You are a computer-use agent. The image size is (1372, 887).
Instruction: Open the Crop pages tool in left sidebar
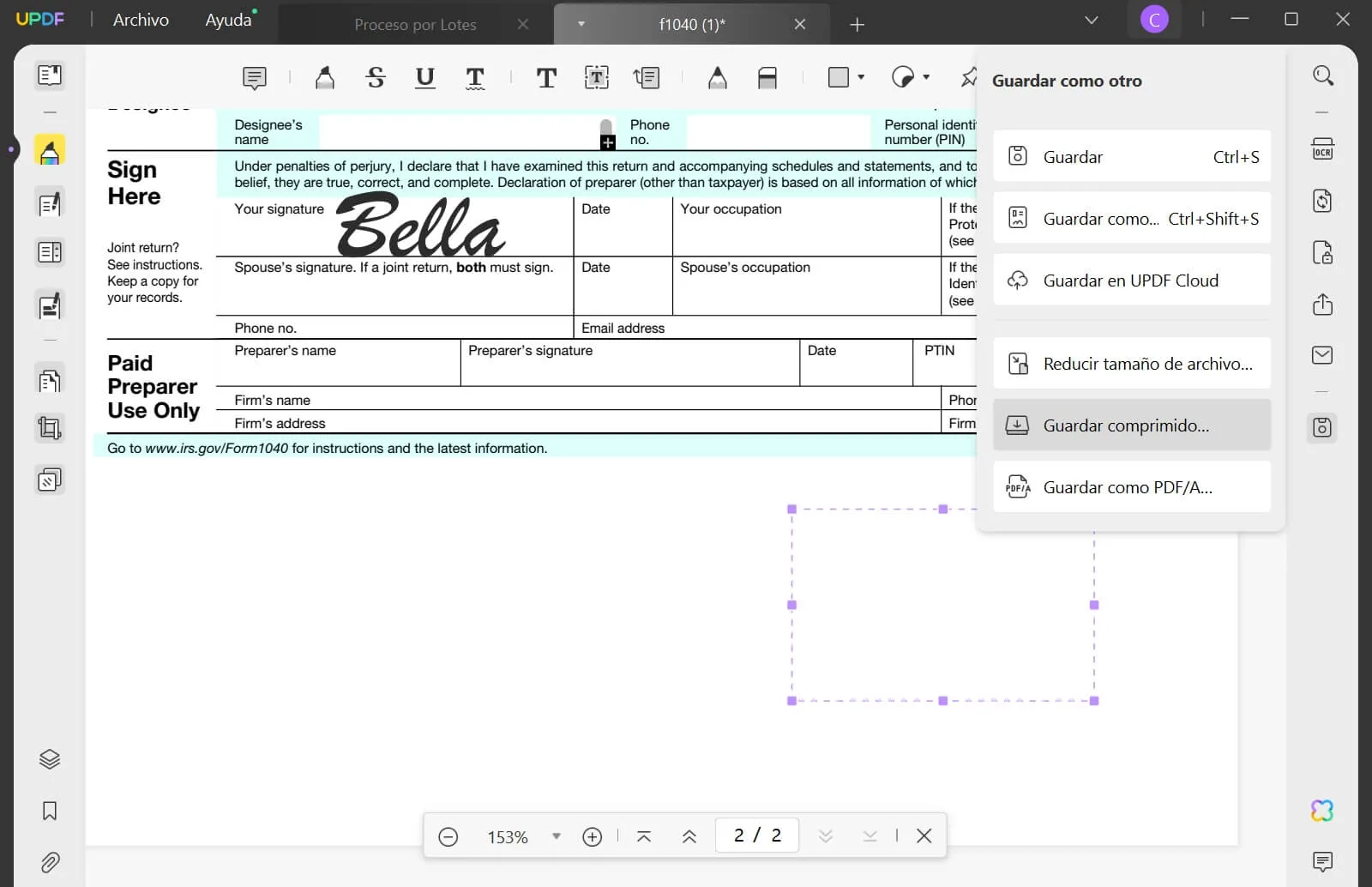pos(50,427)
